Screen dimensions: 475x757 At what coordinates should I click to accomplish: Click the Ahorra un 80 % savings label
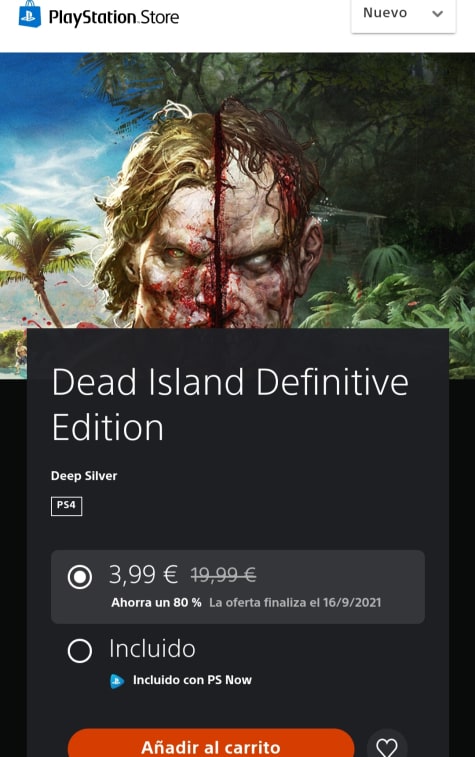tap(156, 603)
